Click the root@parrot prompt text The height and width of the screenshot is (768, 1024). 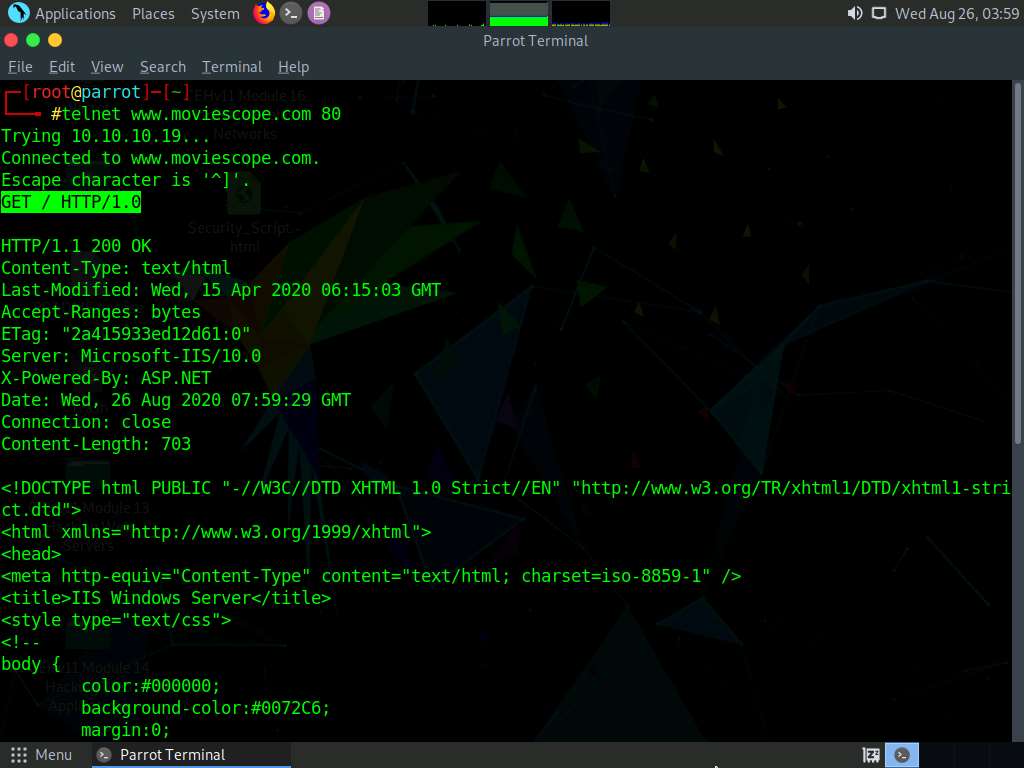86,92
